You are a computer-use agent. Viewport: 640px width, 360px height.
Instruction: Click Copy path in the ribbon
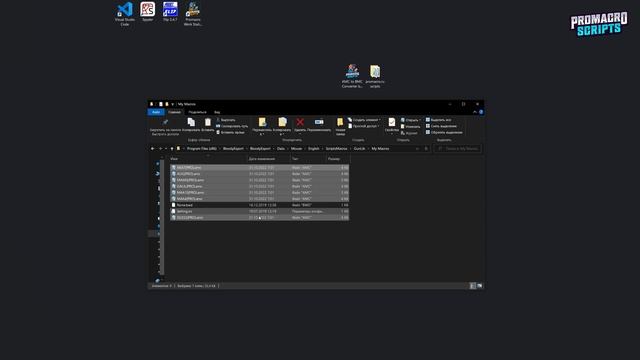232,126
